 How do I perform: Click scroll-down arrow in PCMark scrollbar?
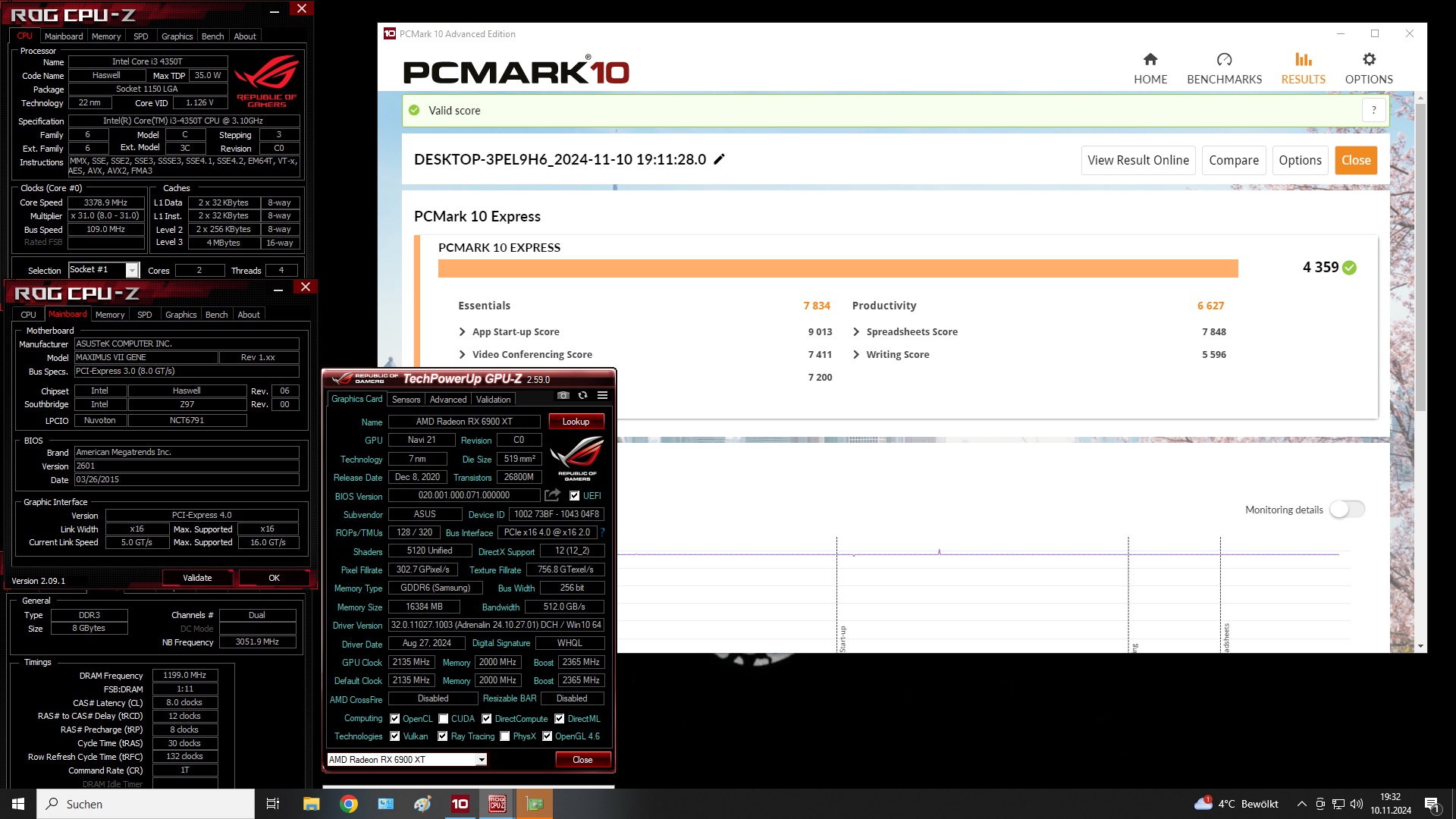[x=1420, y=647]
